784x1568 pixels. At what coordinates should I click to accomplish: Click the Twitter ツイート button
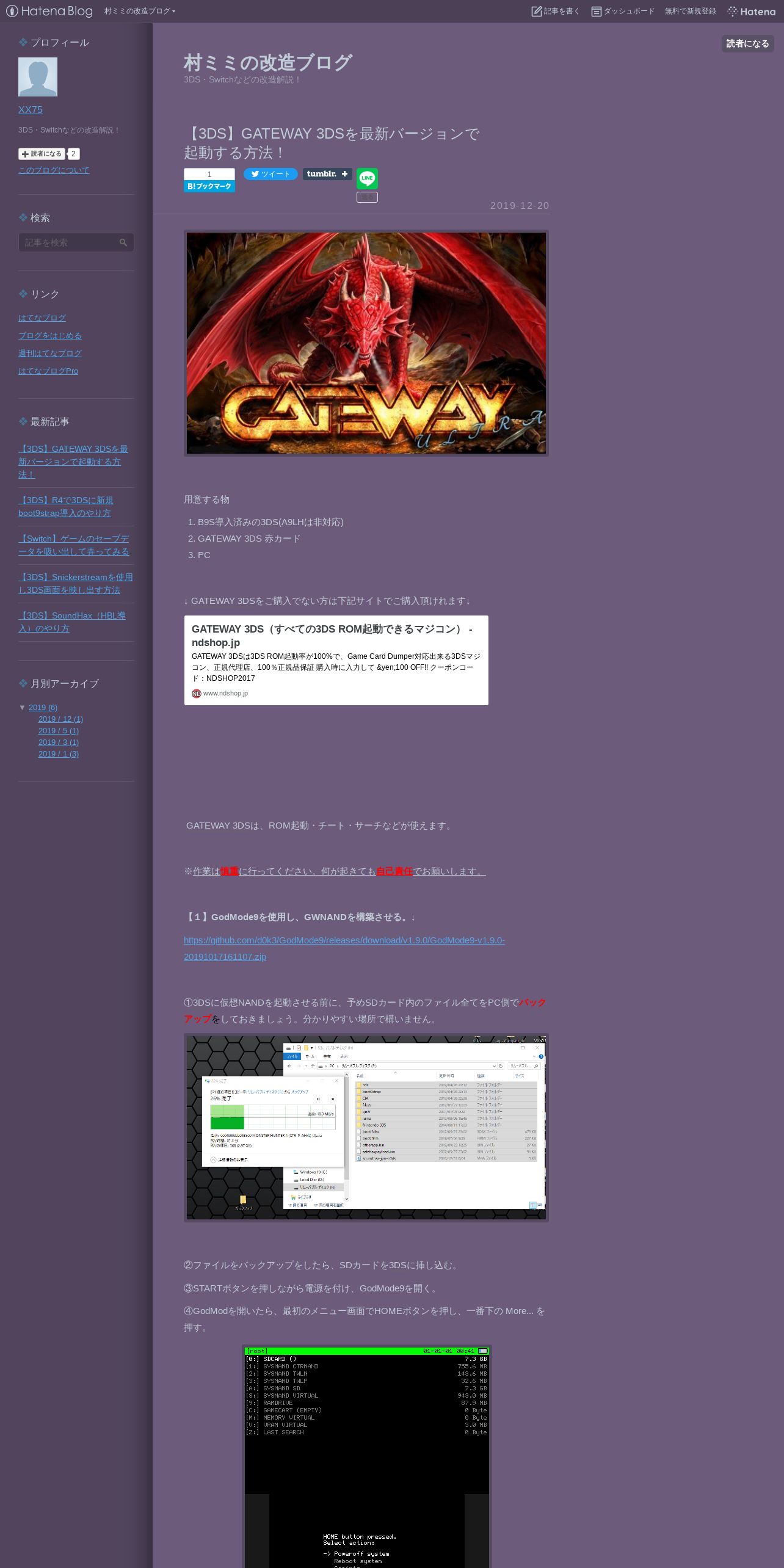[x=270, y=174]
